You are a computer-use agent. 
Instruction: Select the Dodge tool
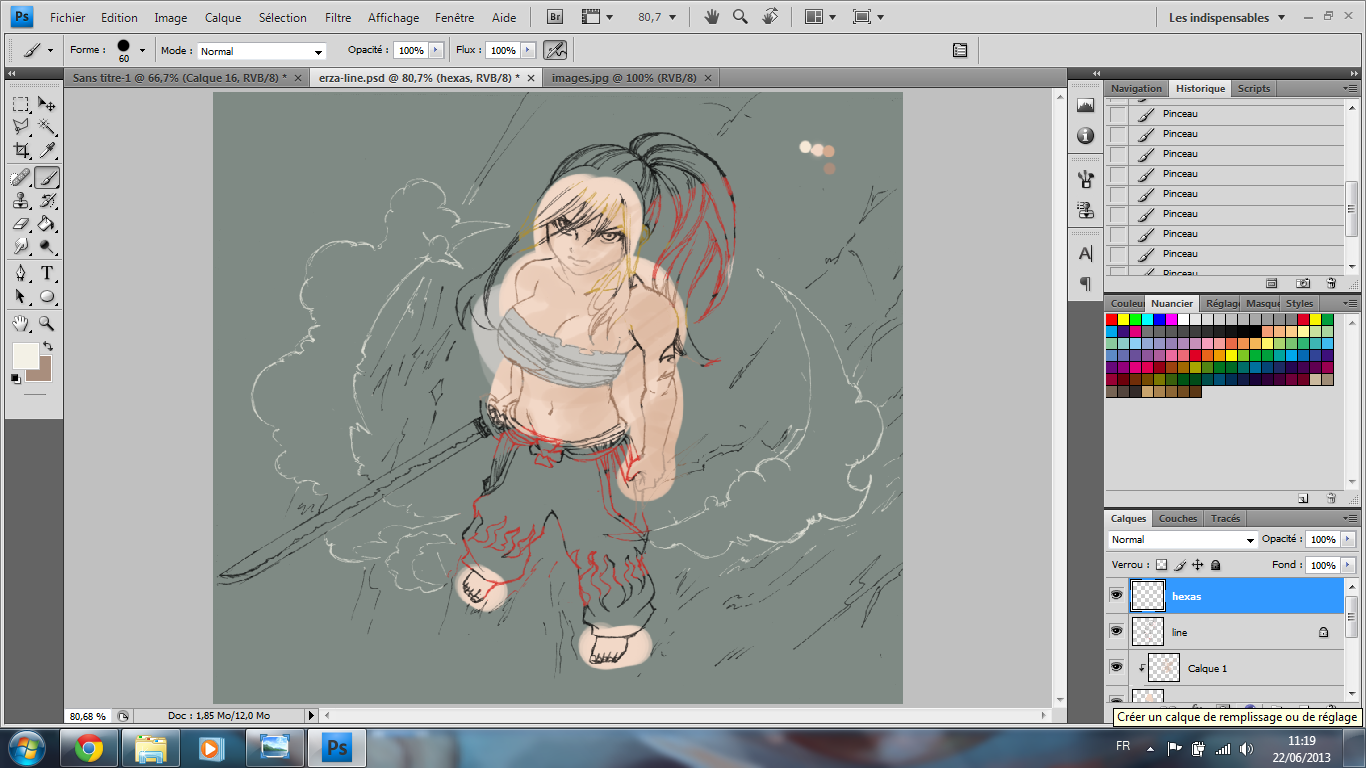click(47, 247)
